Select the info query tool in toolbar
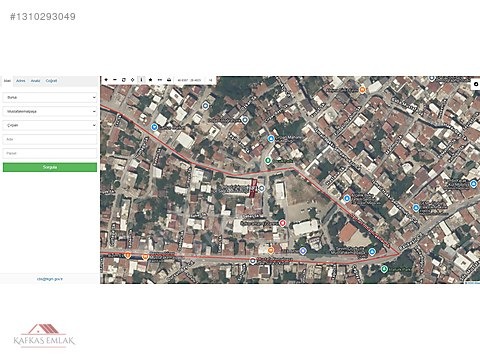480x360 pixels. pos(141,80)
